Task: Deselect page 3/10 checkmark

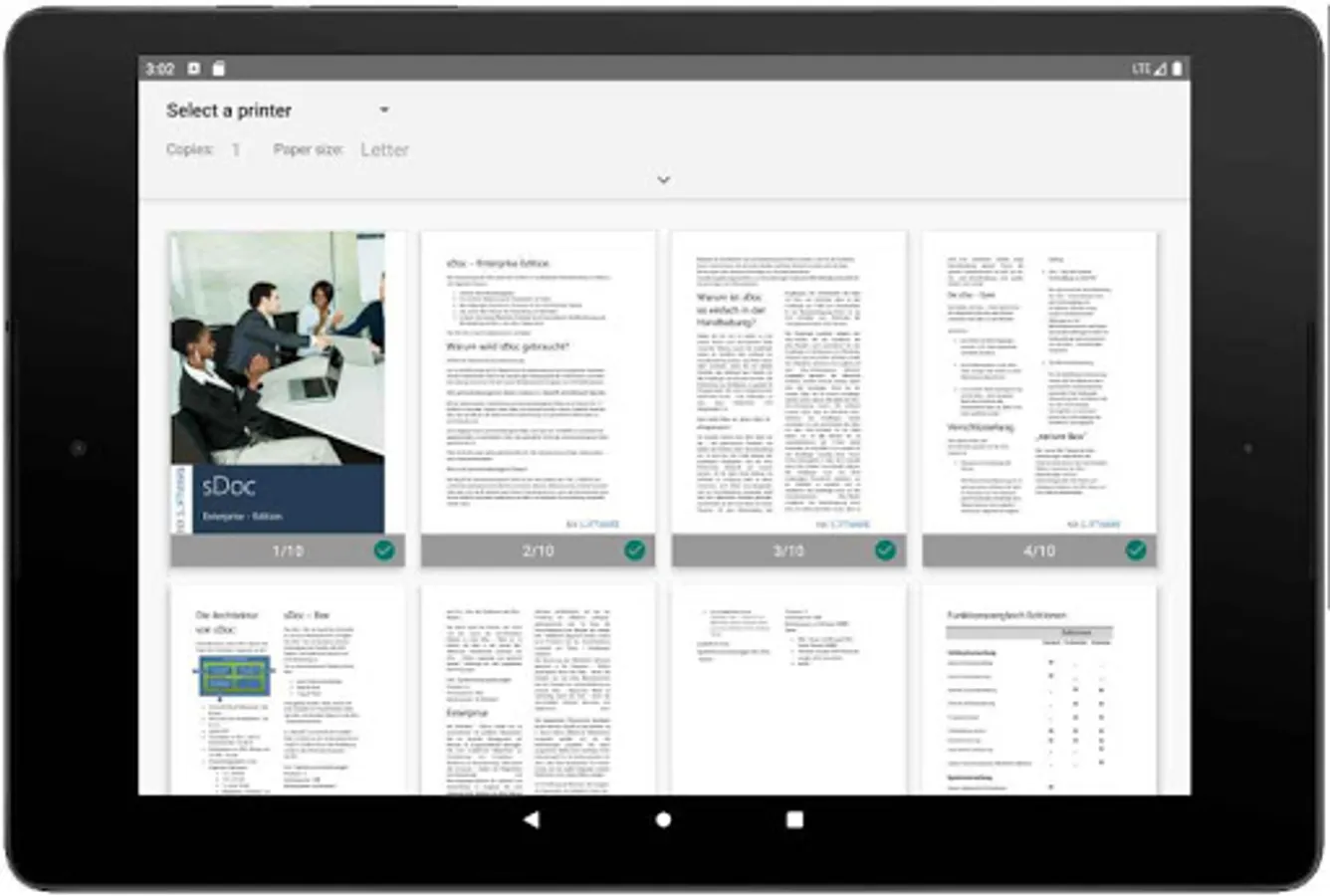Action: (x=885, y=551)
